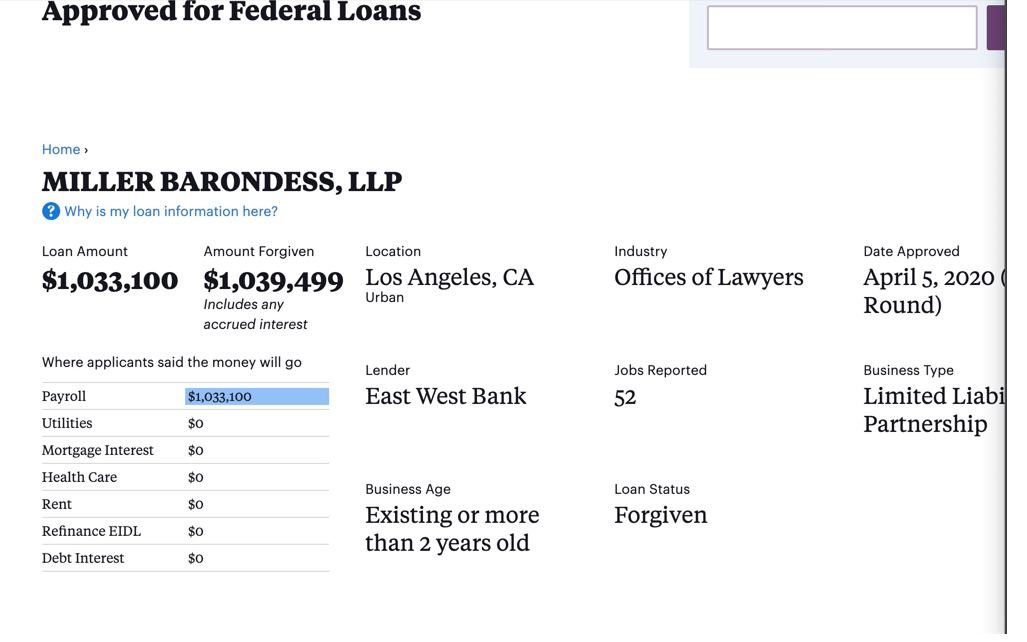This screenshot has height=642, width=1027.
Task: Select the Utilities row label
Action: tap(67, 424)
